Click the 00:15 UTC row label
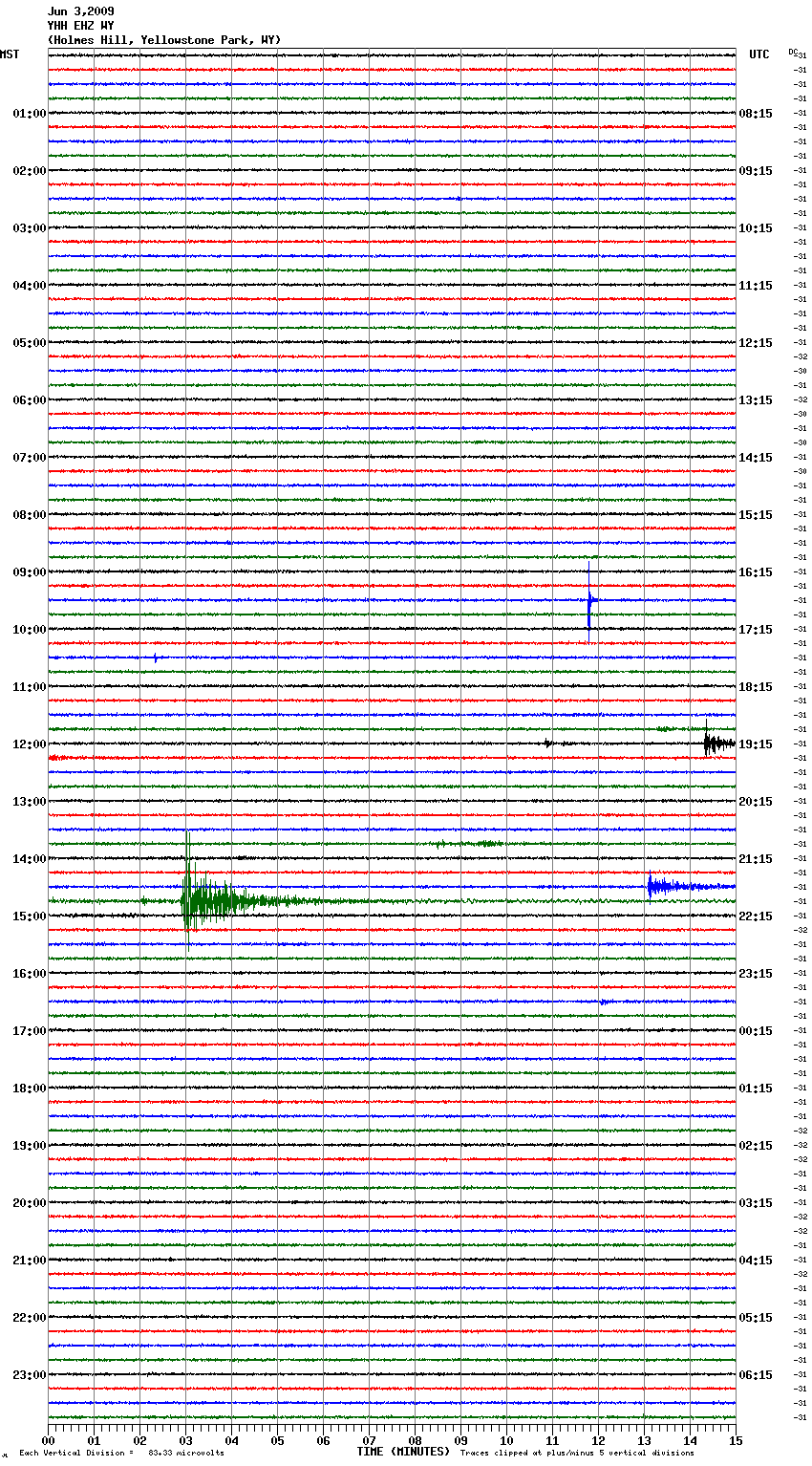The image size is (812, 1466). pos(756,1031)
